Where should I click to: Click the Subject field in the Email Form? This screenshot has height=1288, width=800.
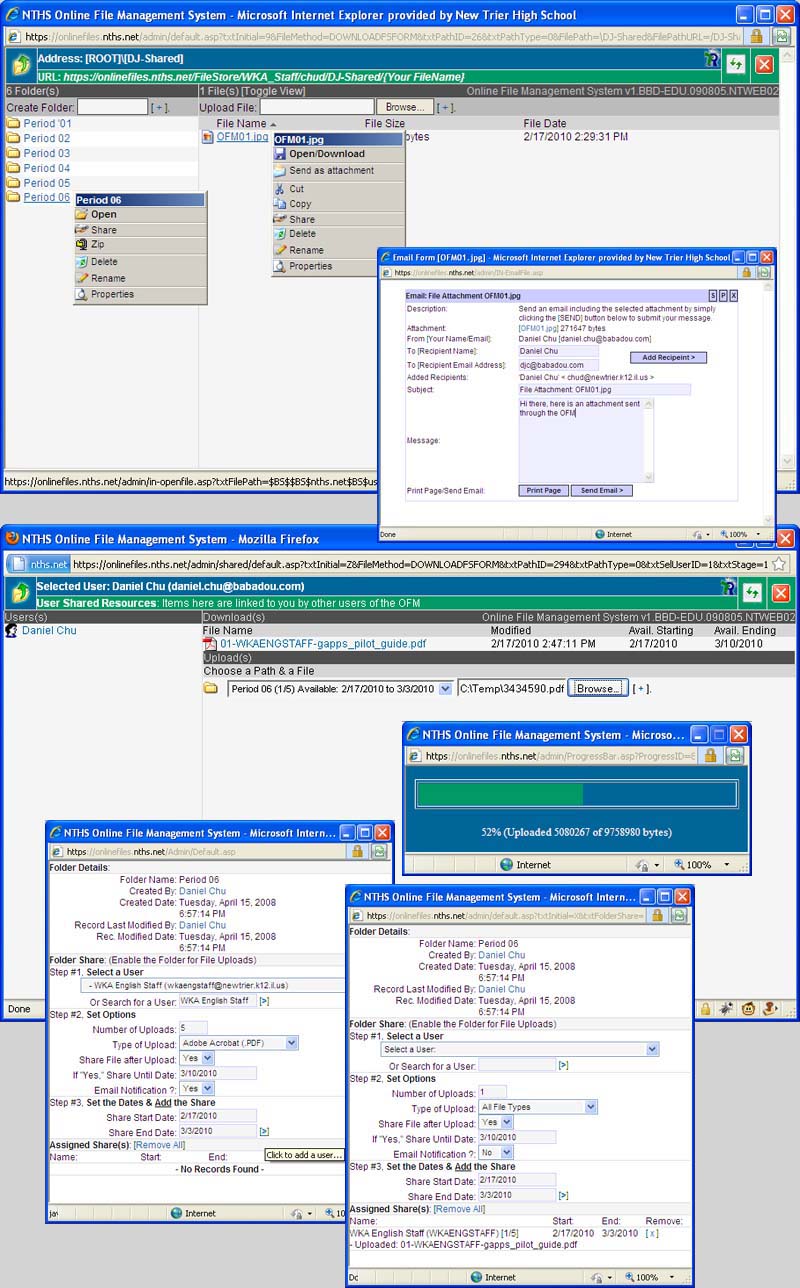click(604, 389)
